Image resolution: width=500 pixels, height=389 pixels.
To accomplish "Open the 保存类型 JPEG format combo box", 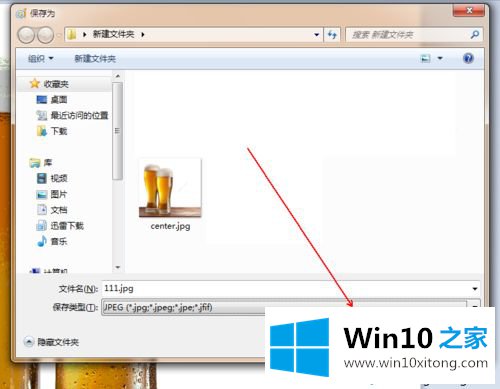I will coord(290,307).
